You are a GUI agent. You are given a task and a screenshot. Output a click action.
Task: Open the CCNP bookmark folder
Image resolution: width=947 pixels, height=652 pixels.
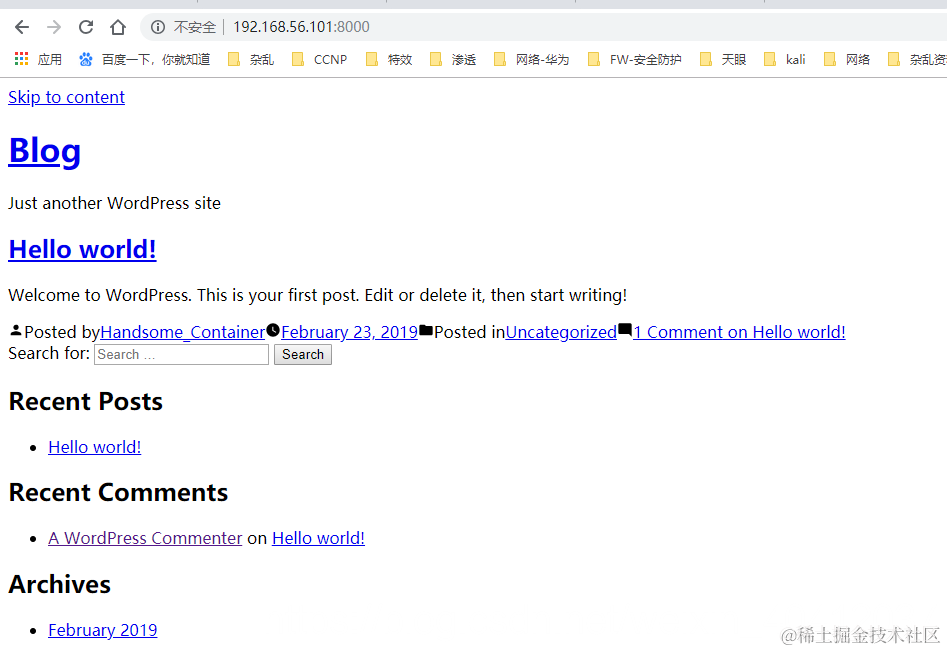[319, 59]
